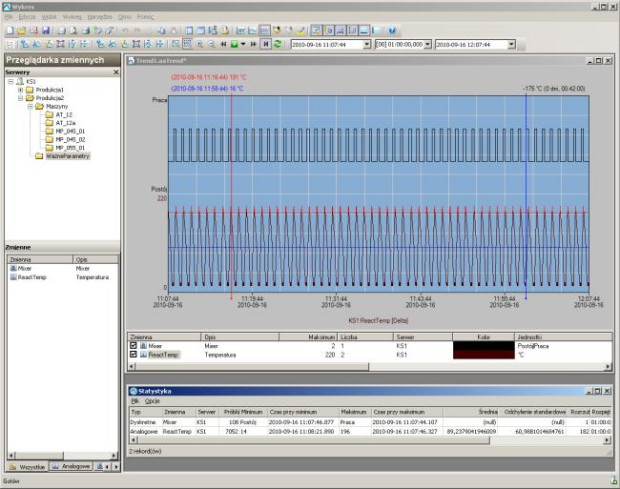This screenshot has height=489, width=620.
Task: Switch to the Analogowe tab
Action: coord(72,466)
